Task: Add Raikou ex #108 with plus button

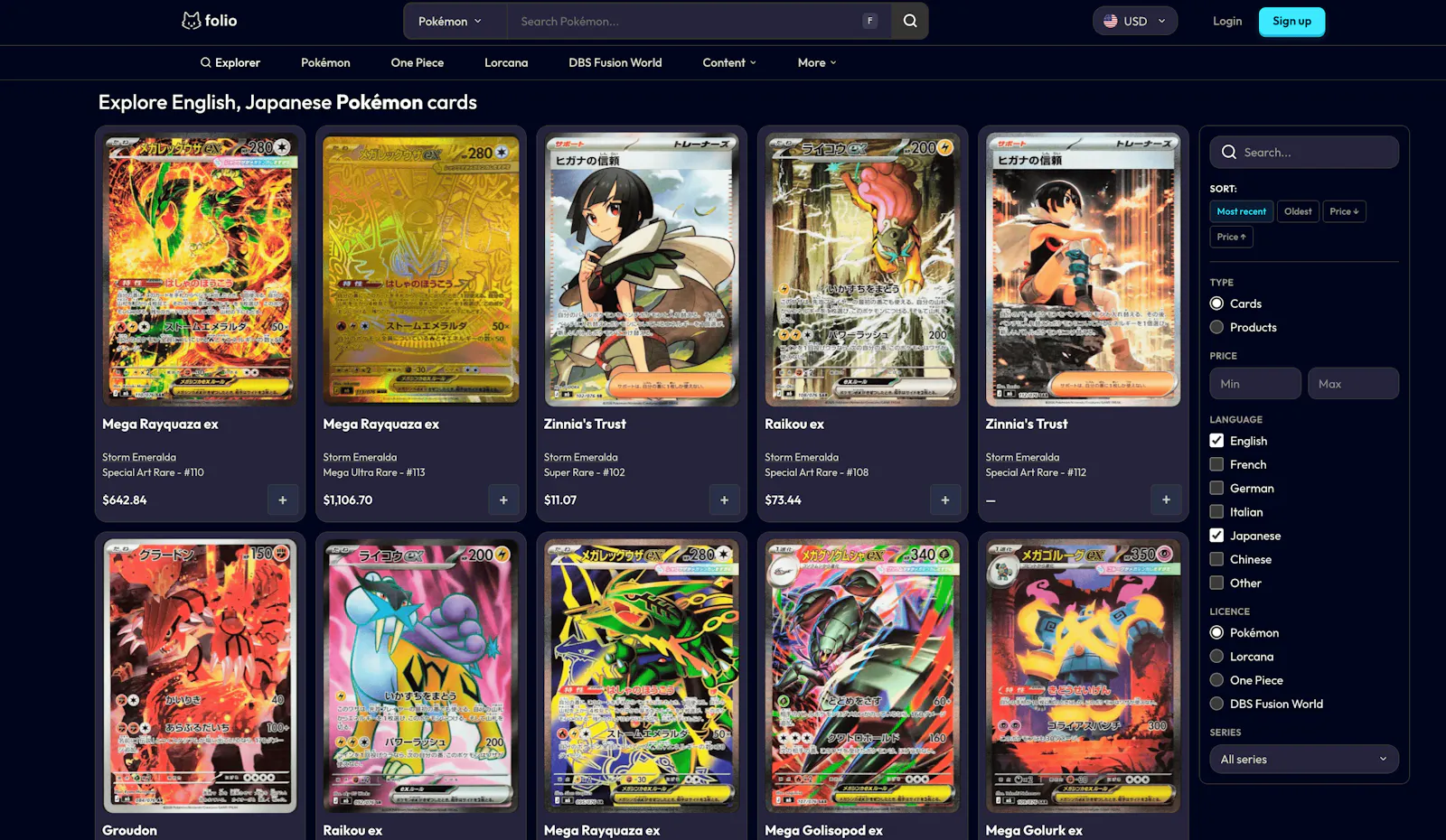Action: 945,499
